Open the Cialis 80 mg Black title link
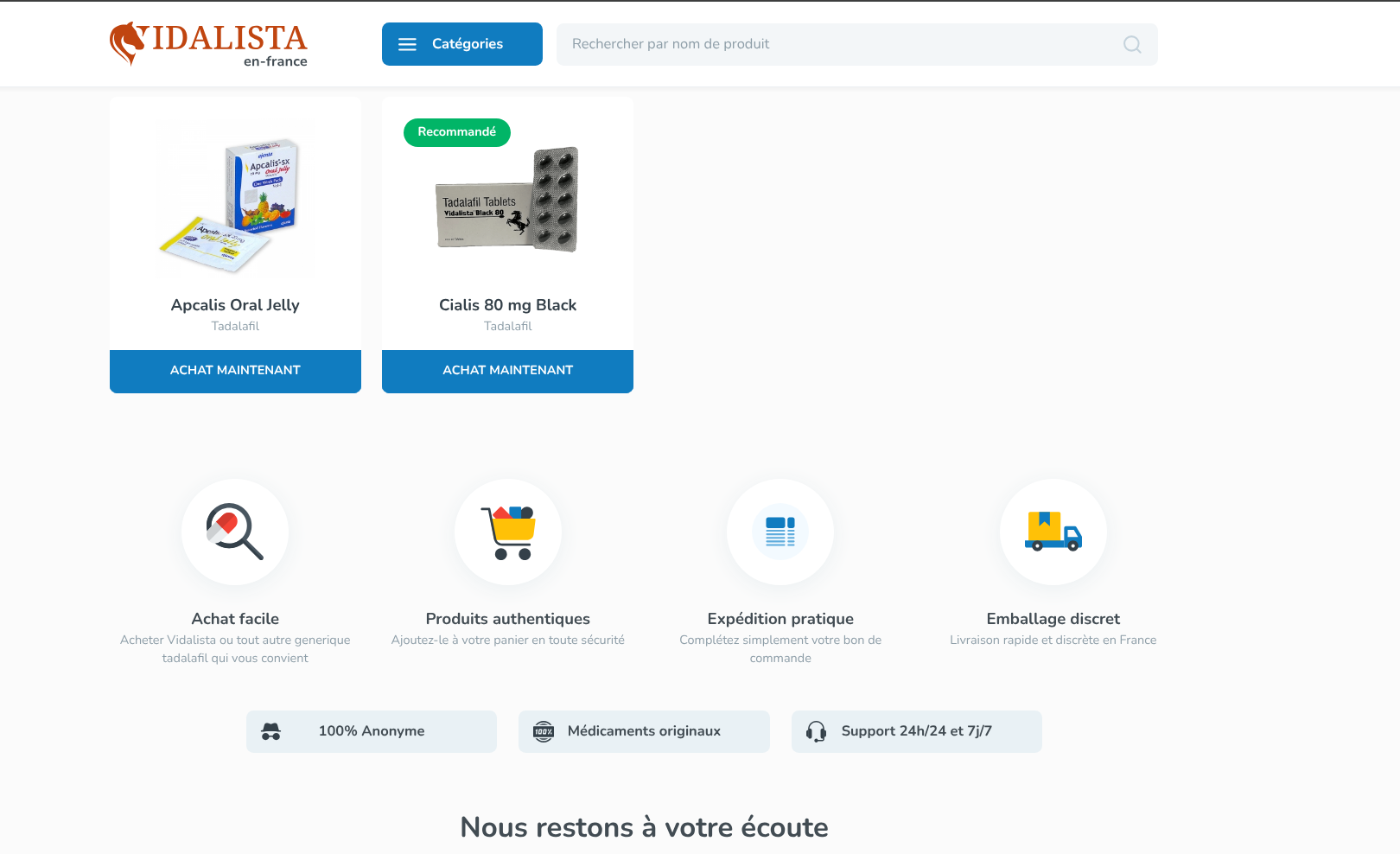 coord(507,305)
